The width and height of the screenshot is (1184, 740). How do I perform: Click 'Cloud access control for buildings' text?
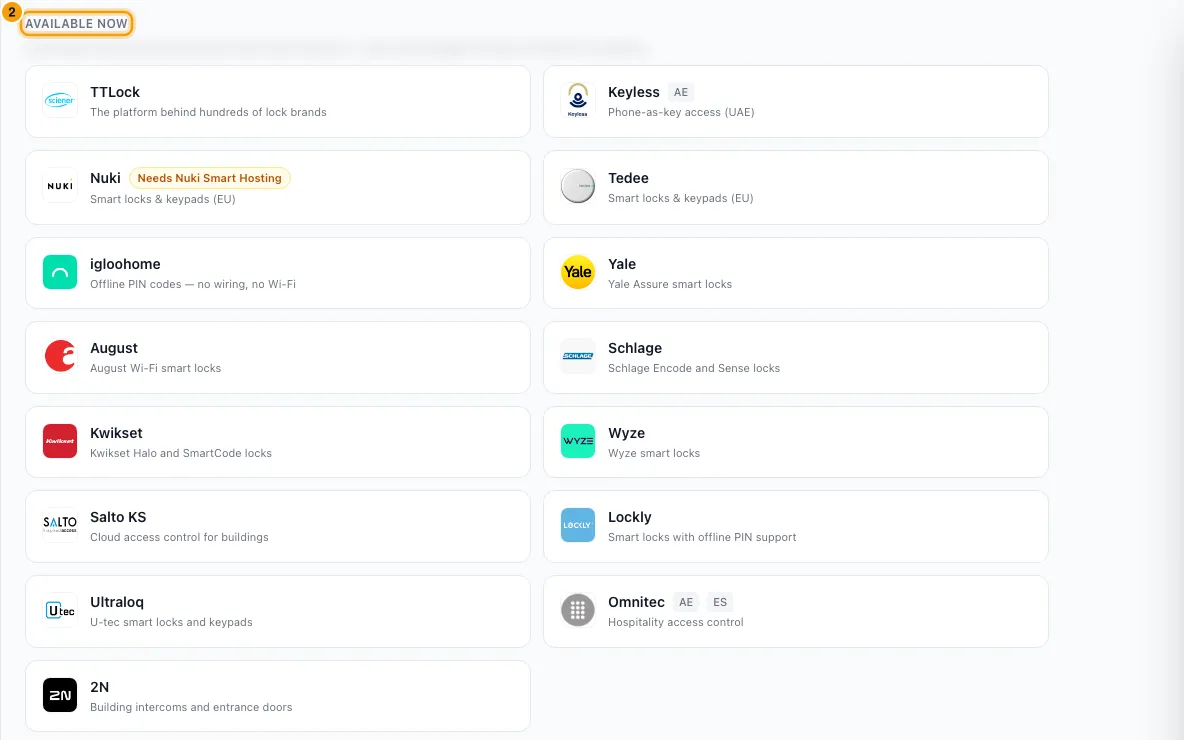[x=179, y=537]
